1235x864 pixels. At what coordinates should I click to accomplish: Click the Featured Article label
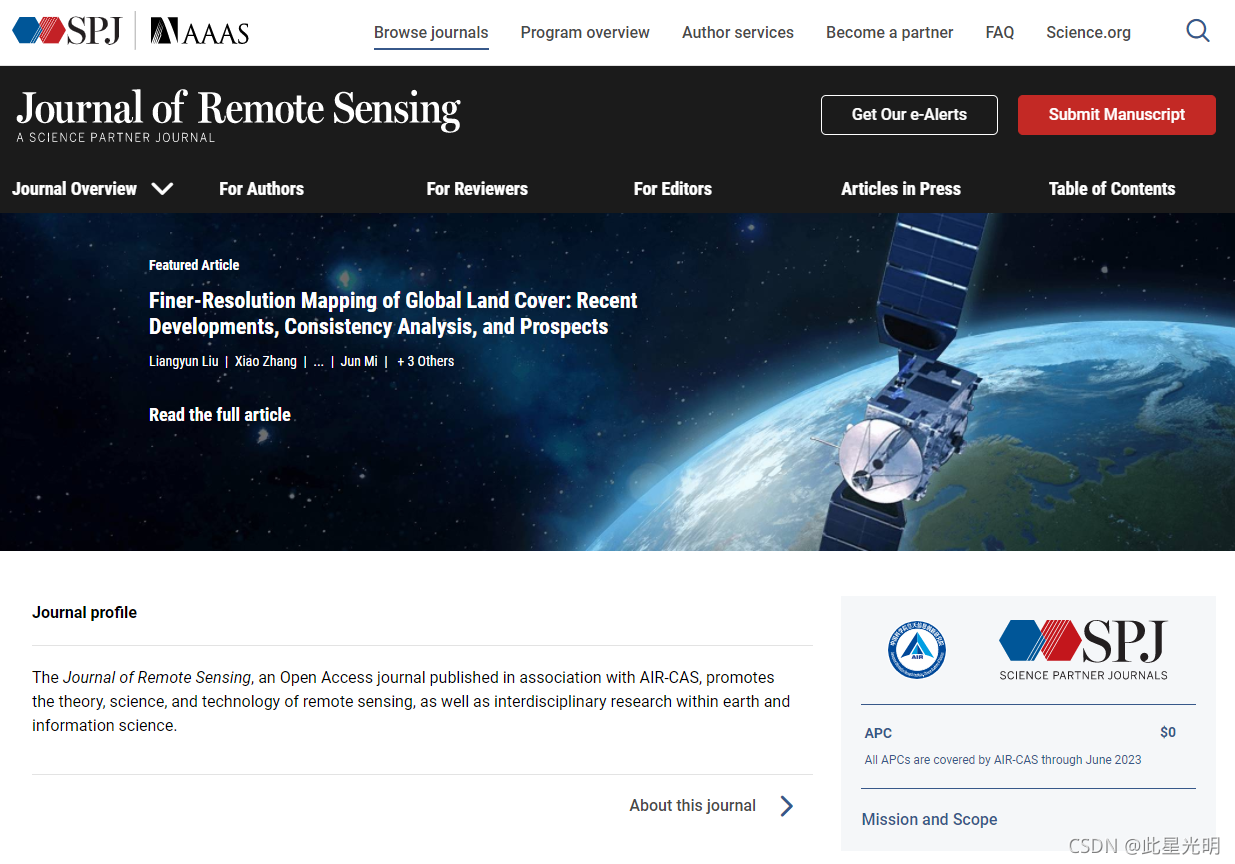194,265
